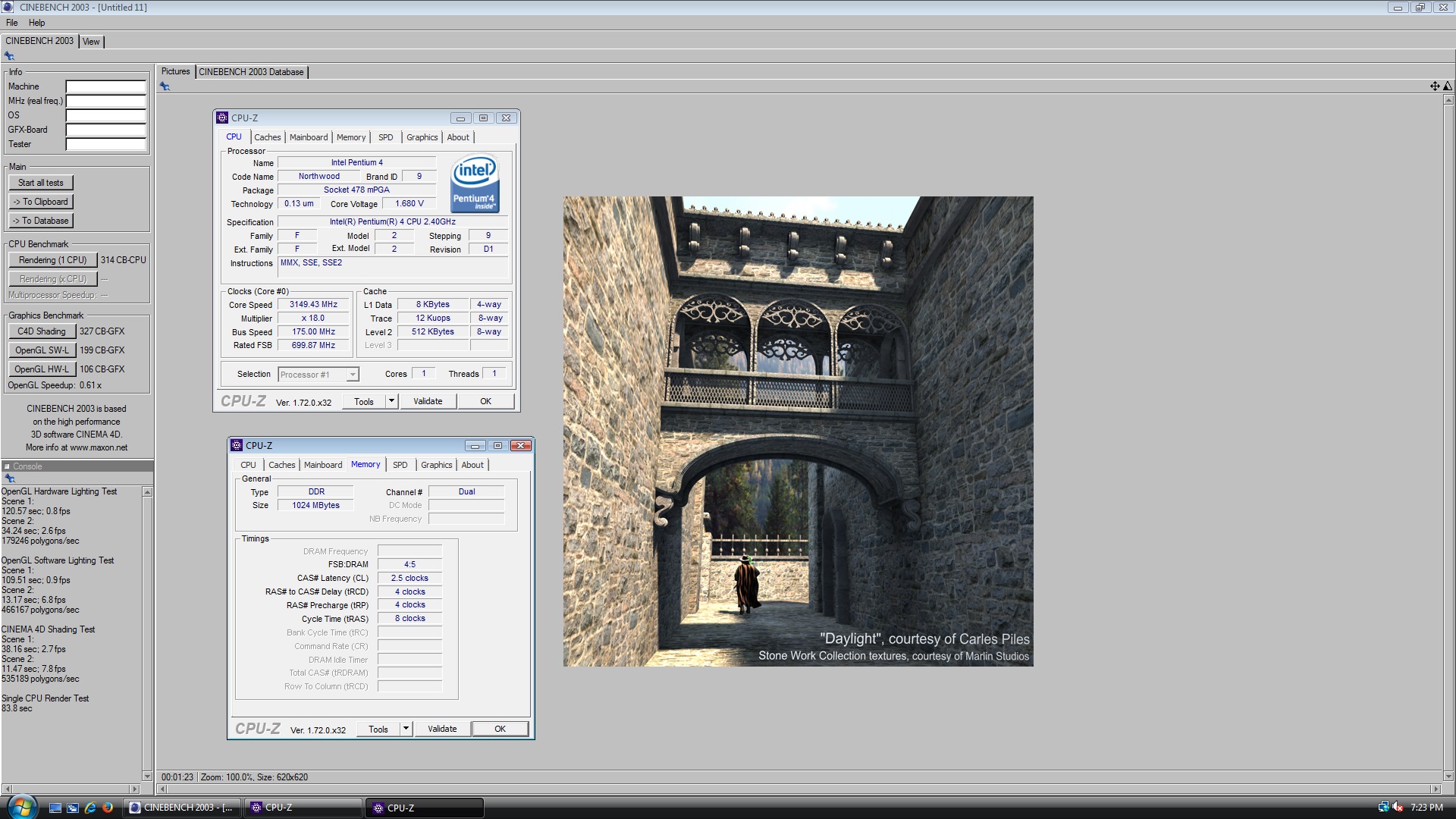
Task: Copy results with To Clipboard button
Action: pyautogui.click(x=41, y=202)
